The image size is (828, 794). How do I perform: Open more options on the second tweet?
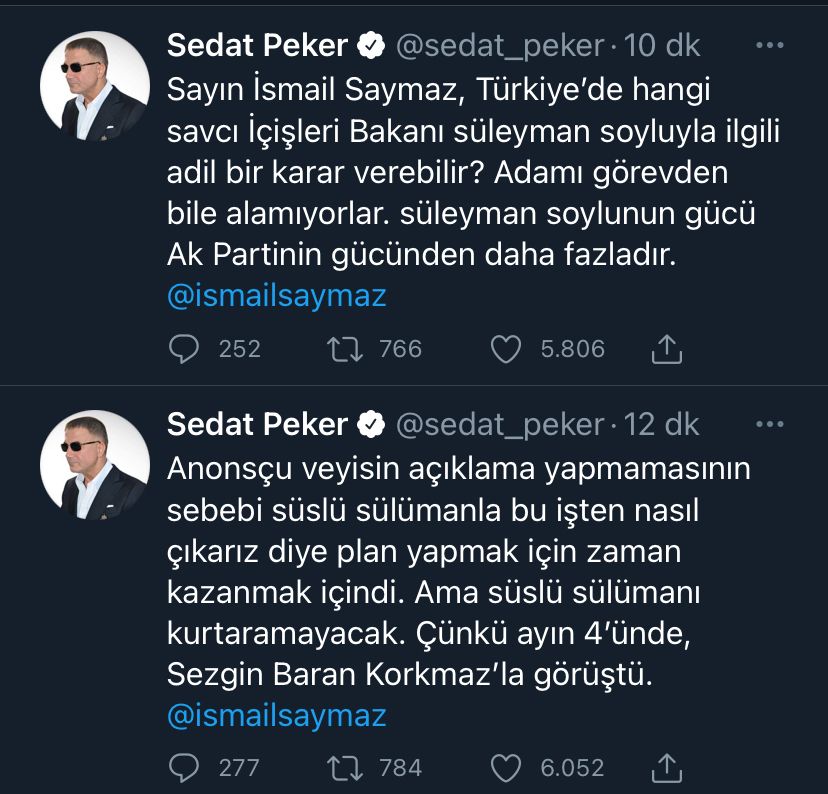tap(769, 424)
